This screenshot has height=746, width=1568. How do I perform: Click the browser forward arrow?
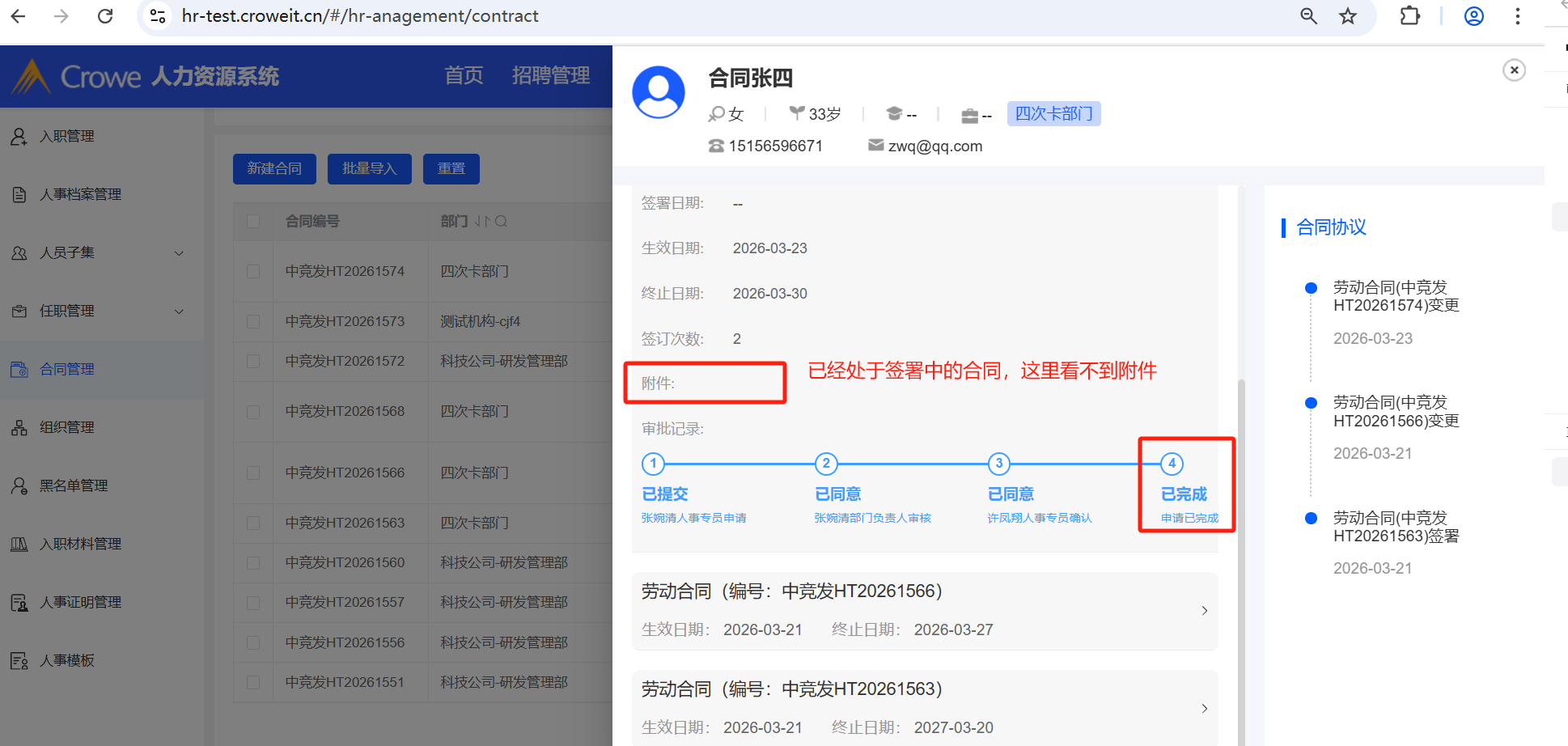tap(61, 16)
